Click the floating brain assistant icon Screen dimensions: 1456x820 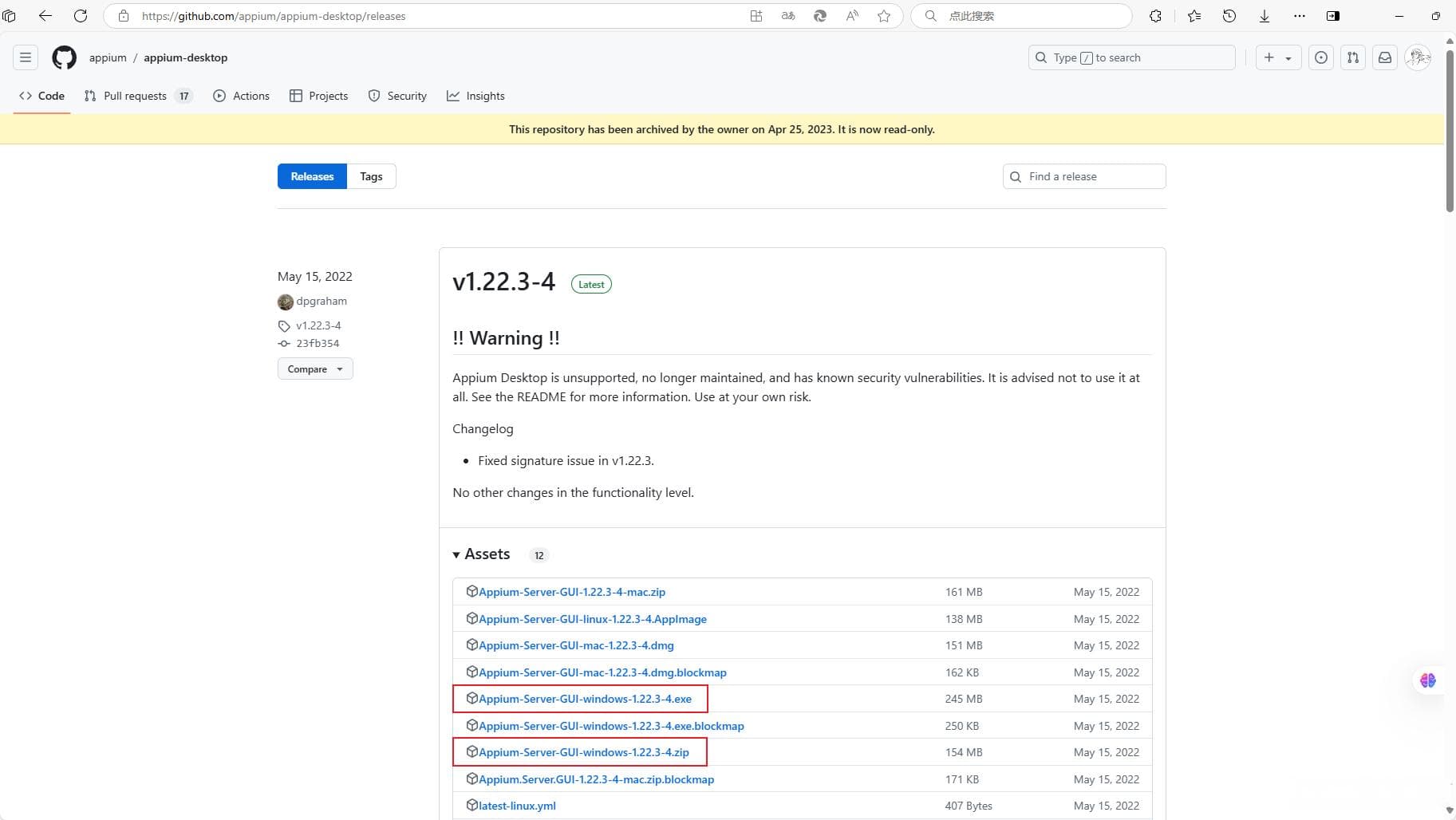point(1428,680)
